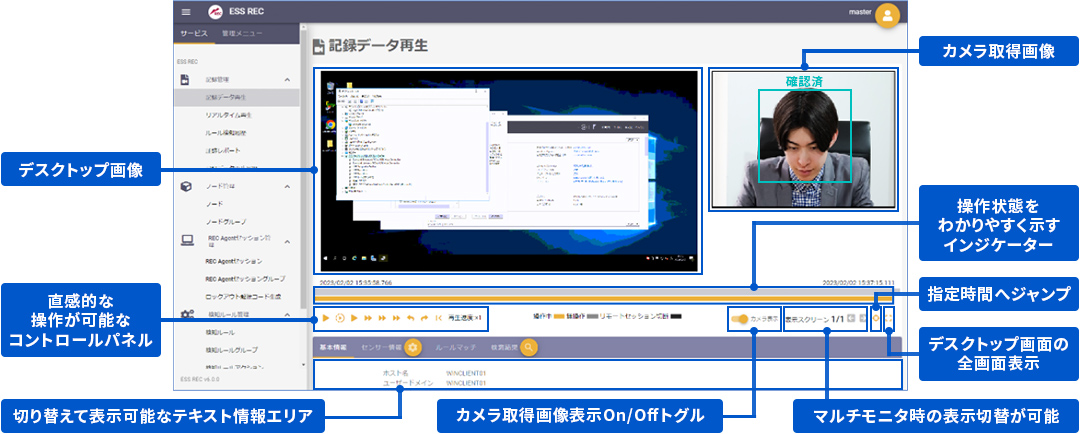Open the master user avatar menu
This screenshot has height=434, width=1080.
click(887, 15)
